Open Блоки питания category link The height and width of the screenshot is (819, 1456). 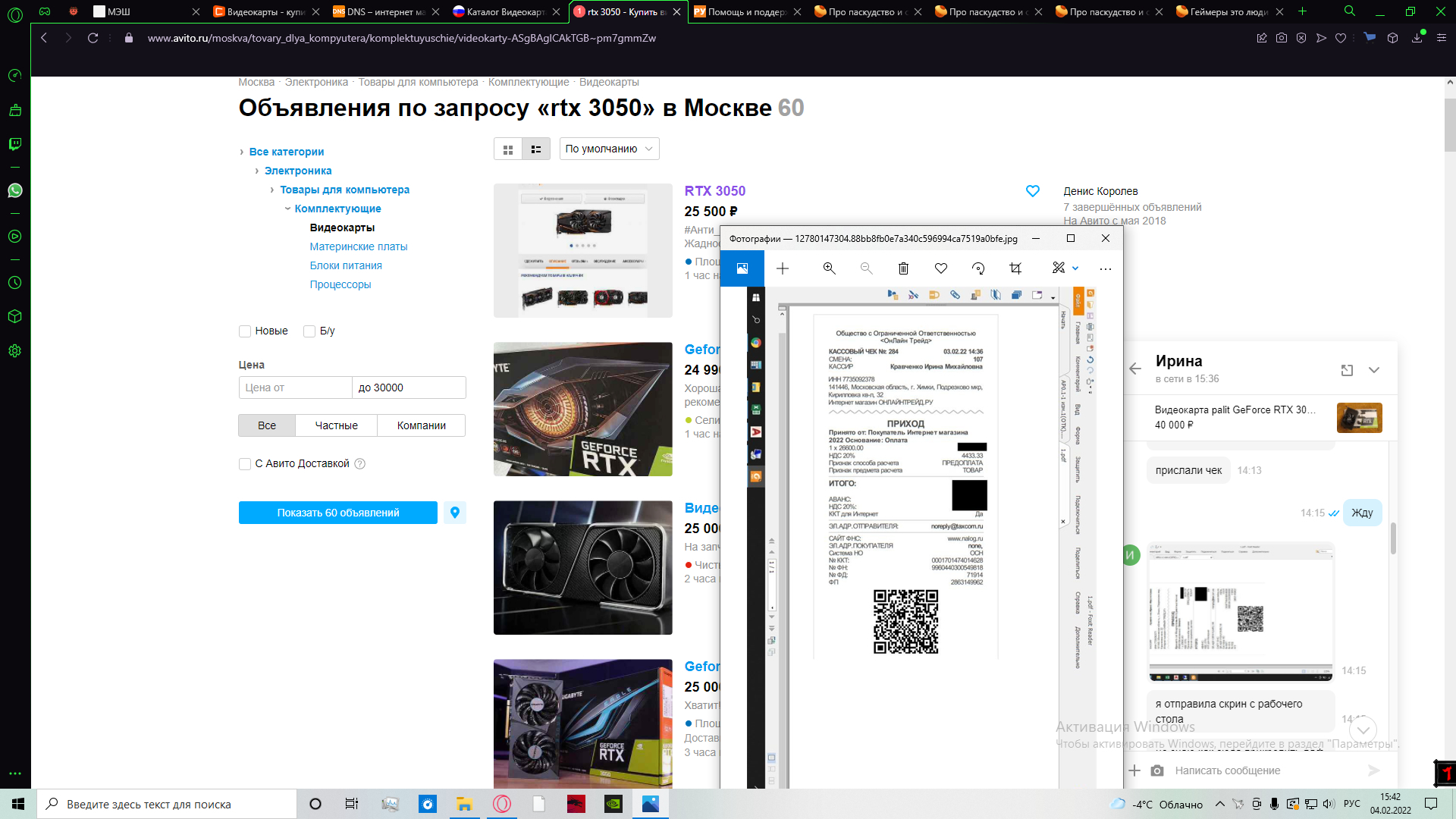(346, 265)
